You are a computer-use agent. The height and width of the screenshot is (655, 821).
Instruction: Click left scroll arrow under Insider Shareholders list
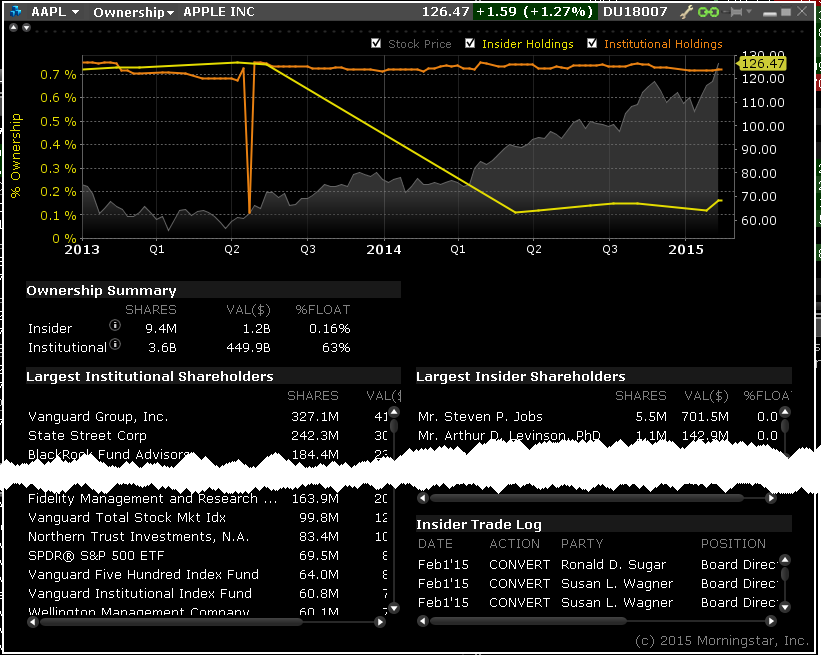[x=423, y=498]
